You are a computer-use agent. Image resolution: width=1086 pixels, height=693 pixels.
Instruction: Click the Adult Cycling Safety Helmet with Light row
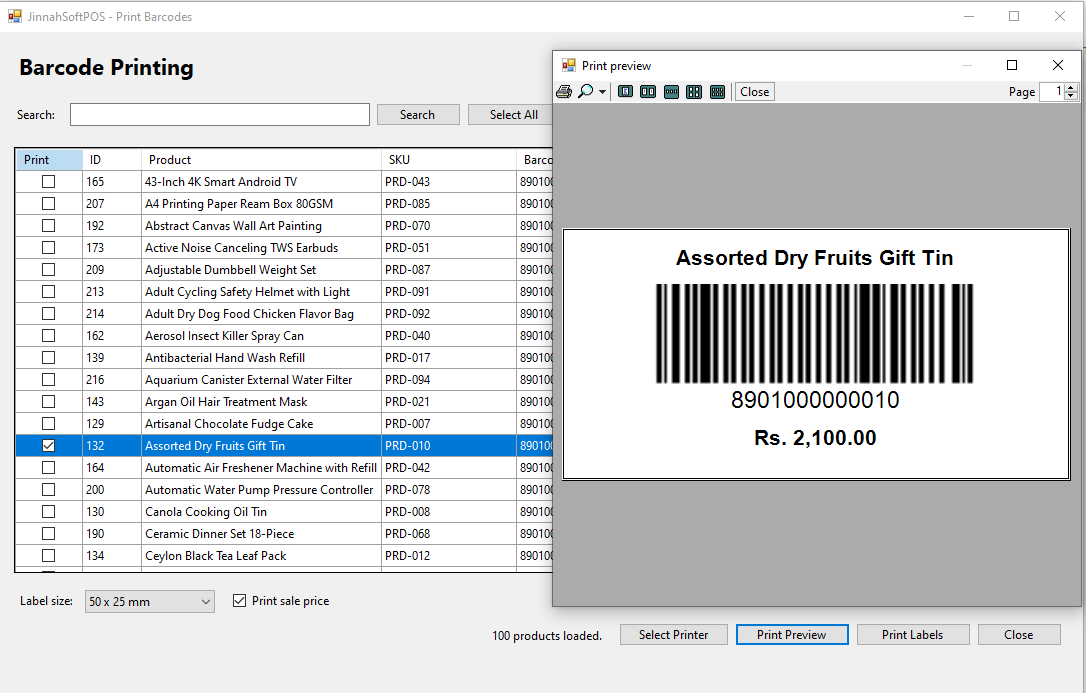point(284,292)
